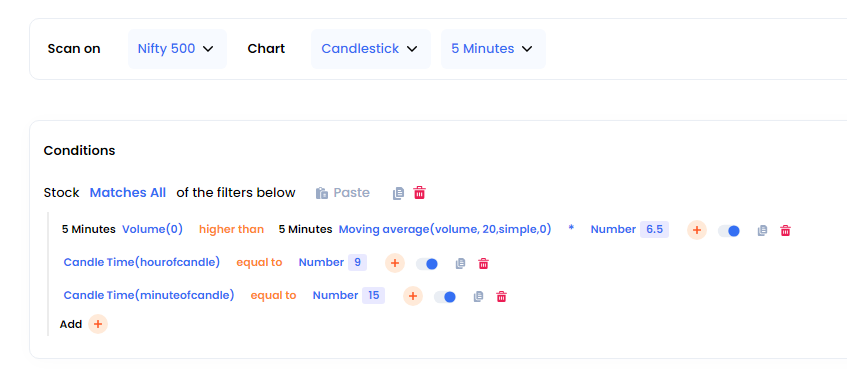Copy the minuteofcandle filter row
This screenshot has height=374, width=847.
click(478, 297)
